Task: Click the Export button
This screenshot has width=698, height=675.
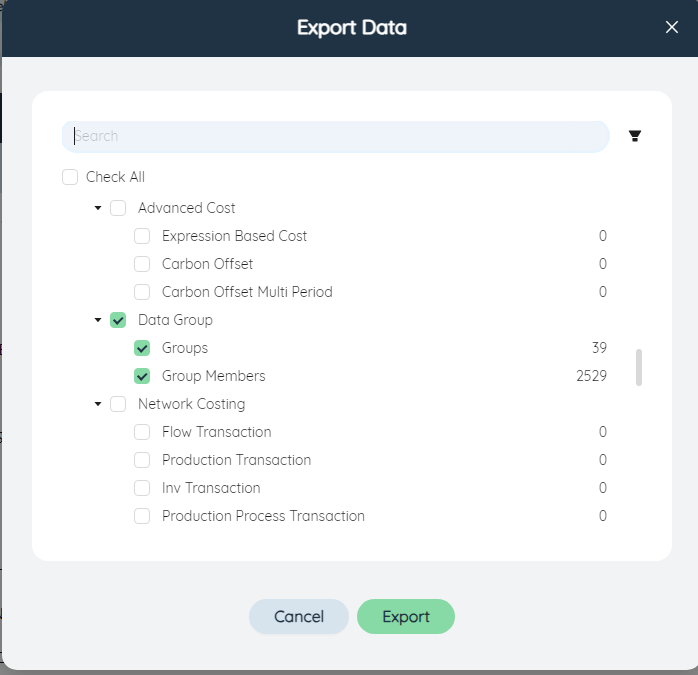Action: (406, 616)
